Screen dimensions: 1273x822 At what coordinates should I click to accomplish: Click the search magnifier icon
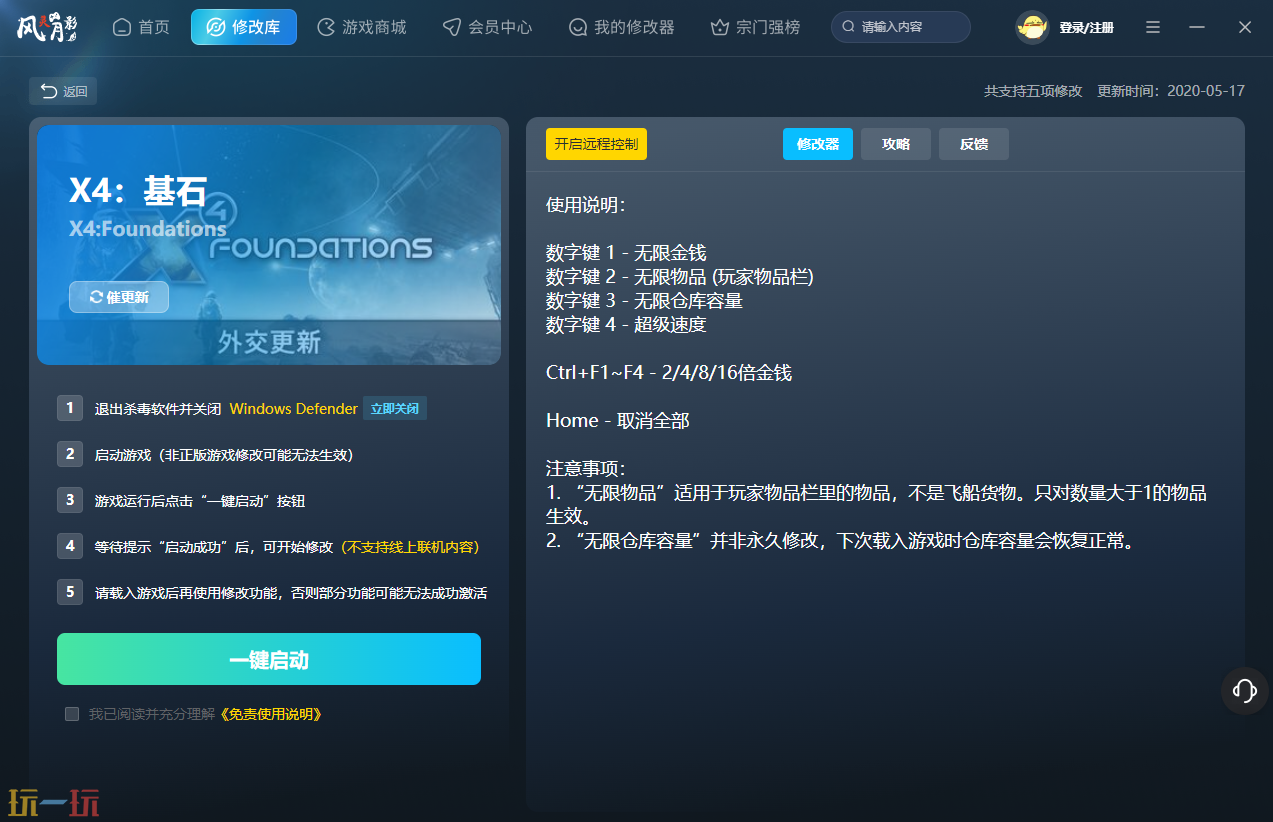point(849,27)
